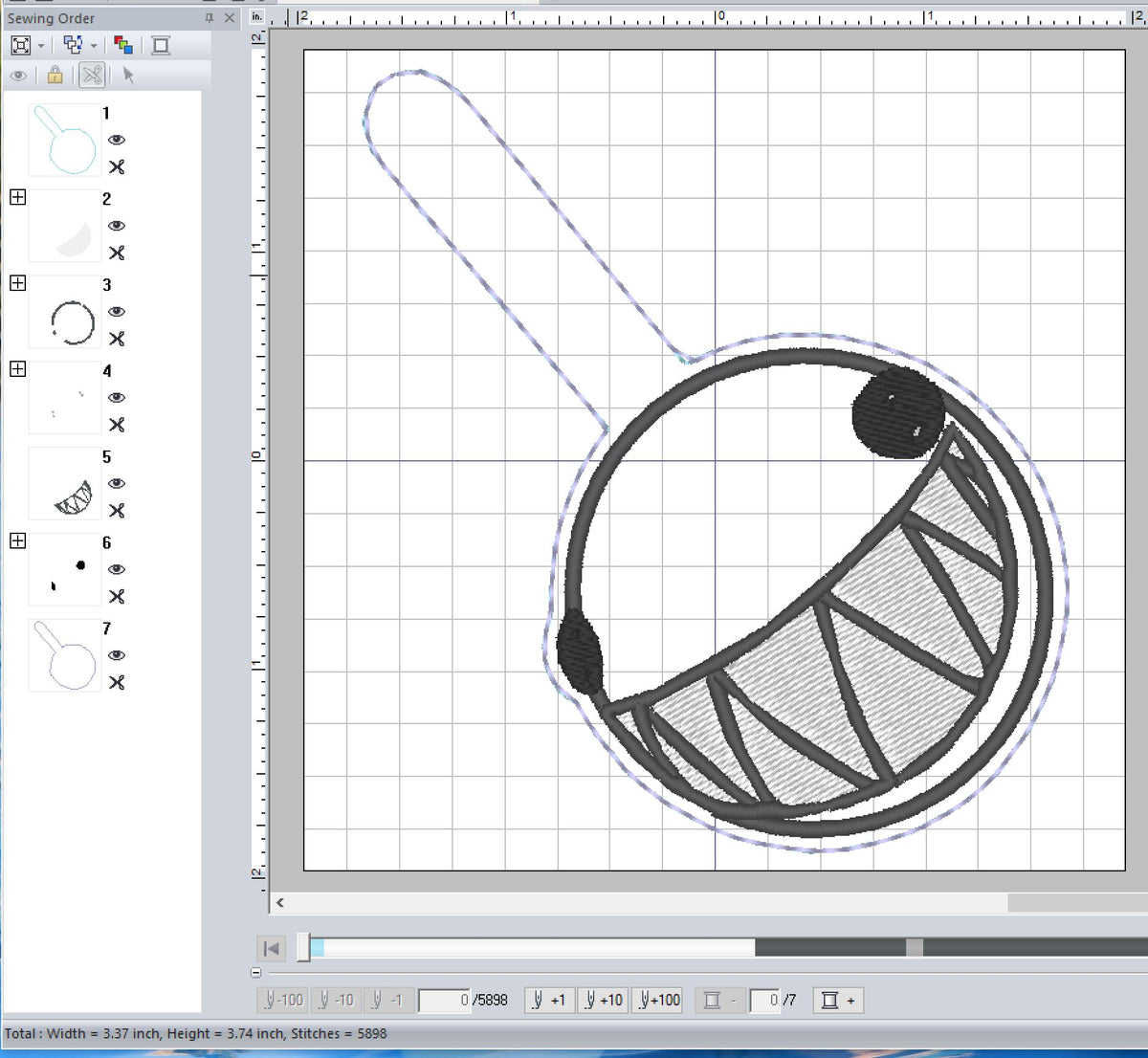
Task: Select the scissors trim icon in the toolbar
Action: 92,75
